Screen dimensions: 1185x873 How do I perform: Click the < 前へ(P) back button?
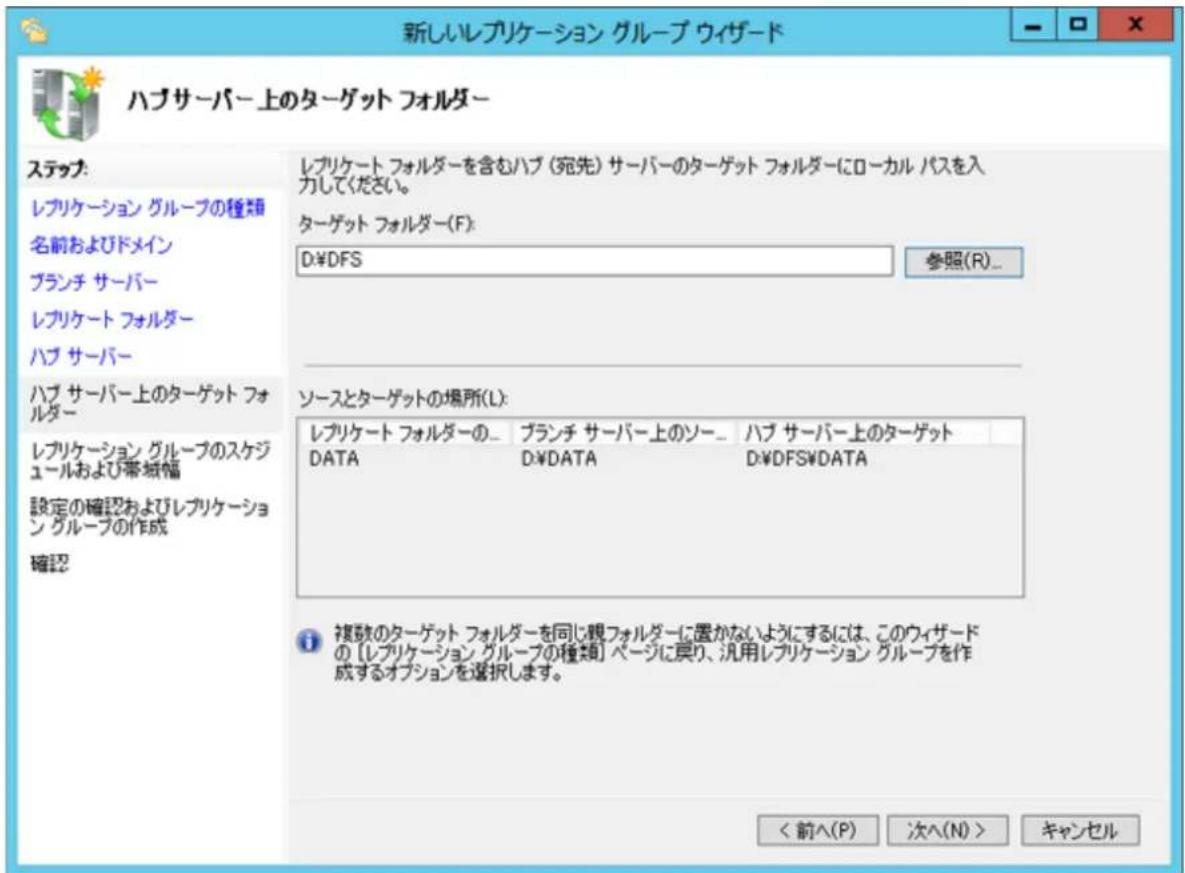tap(818, 831)
